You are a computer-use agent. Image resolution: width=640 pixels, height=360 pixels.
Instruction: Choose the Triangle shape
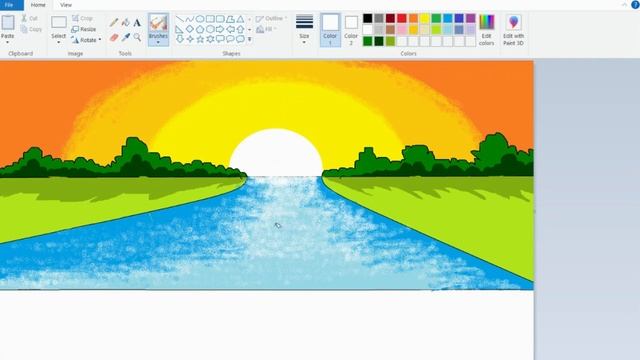click(x=240, y=19)
